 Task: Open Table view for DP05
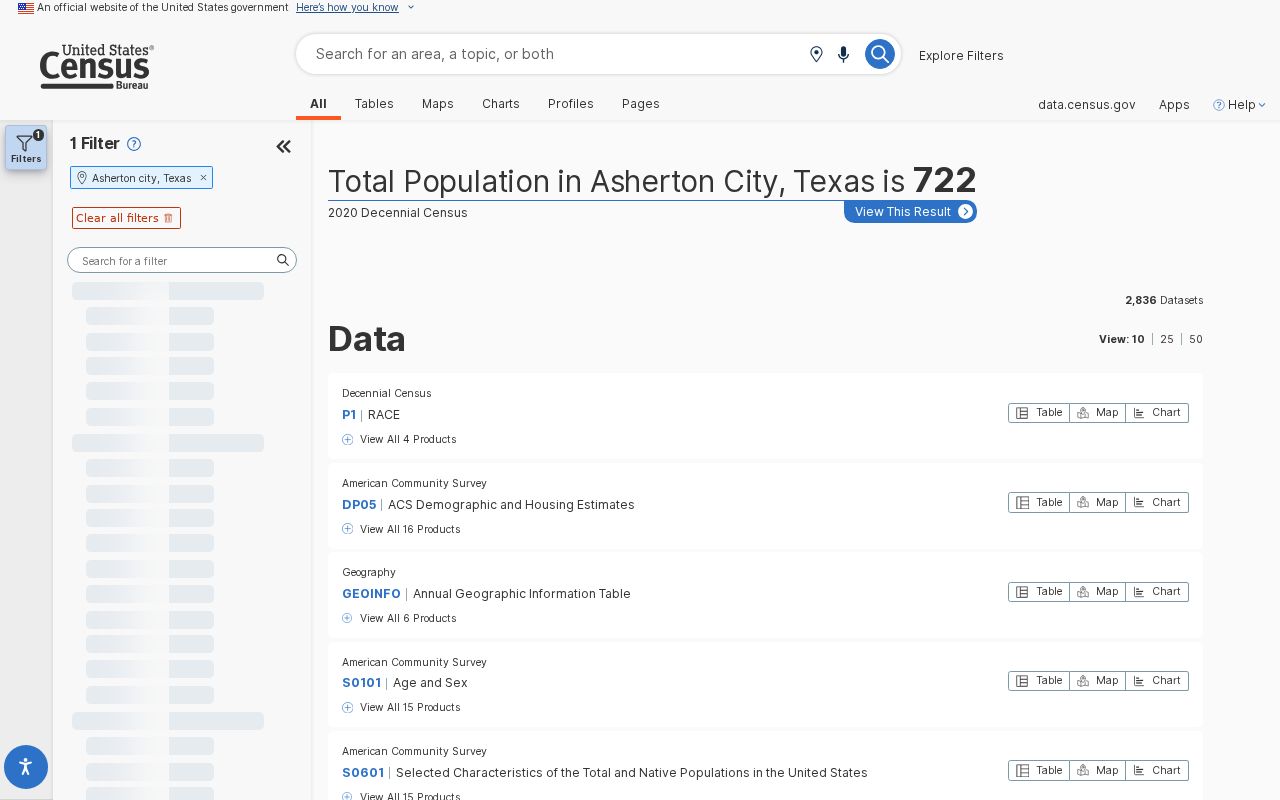(1039, 503)
